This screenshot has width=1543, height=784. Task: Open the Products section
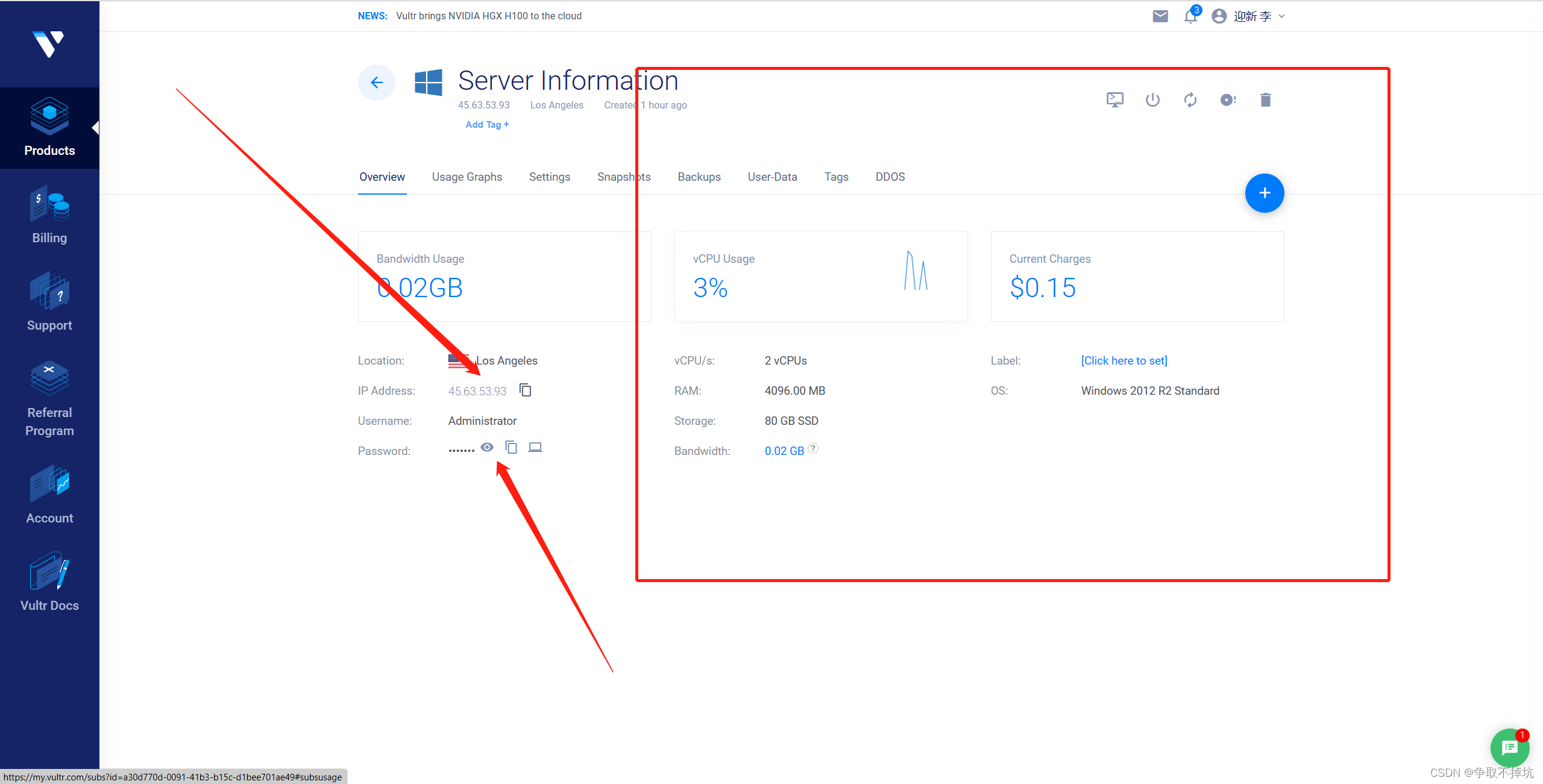pos(49,128)
